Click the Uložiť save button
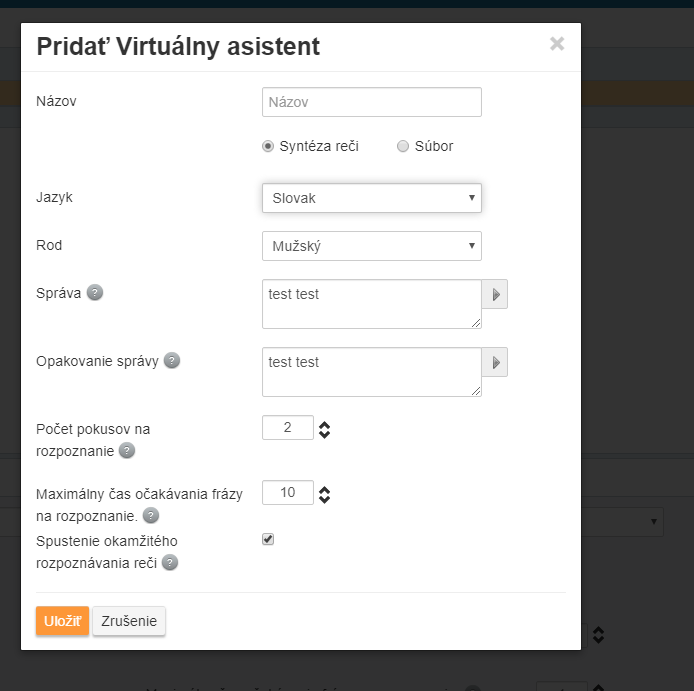 tap(62, 621)
